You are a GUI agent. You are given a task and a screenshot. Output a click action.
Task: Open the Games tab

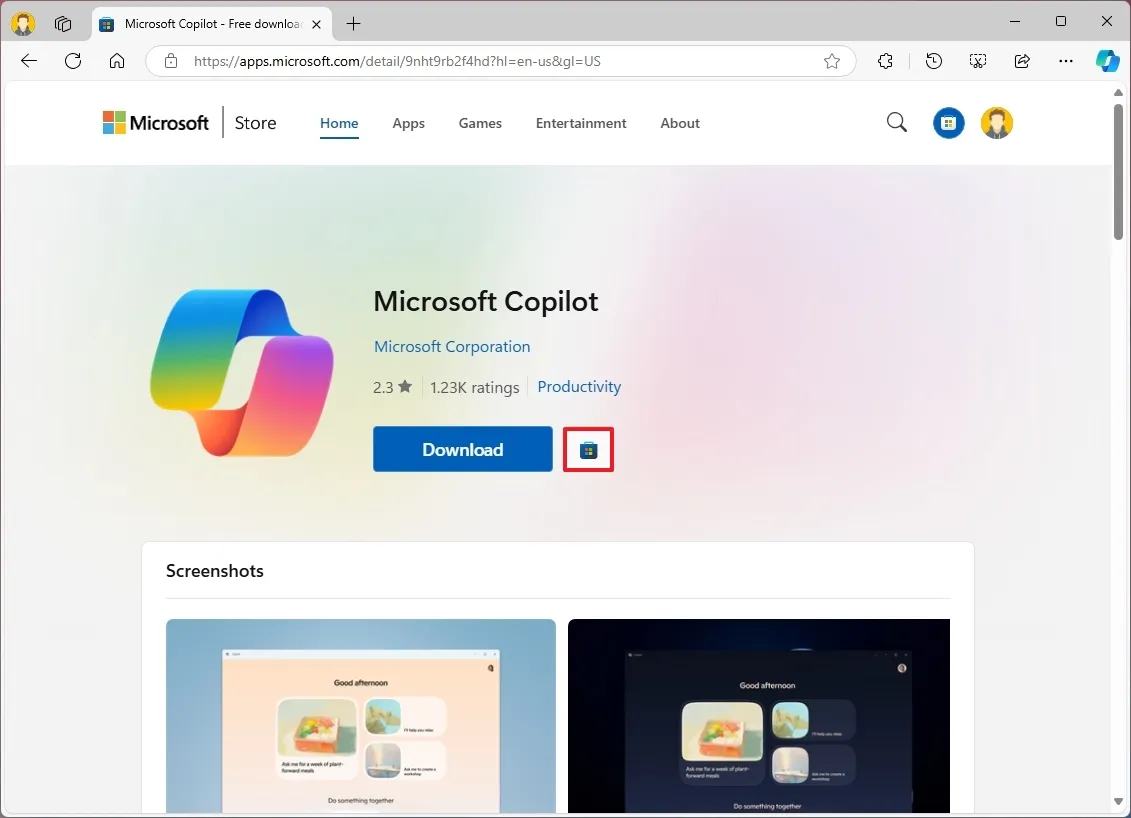pyautogui.click(x=480, y=123)
